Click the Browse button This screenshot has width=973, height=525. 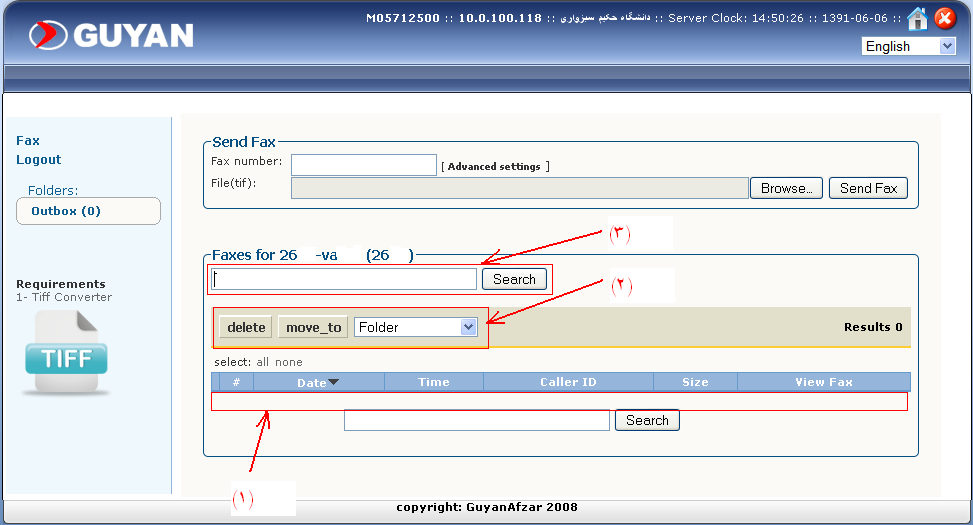pyautogui.click(x=785, y=188)
